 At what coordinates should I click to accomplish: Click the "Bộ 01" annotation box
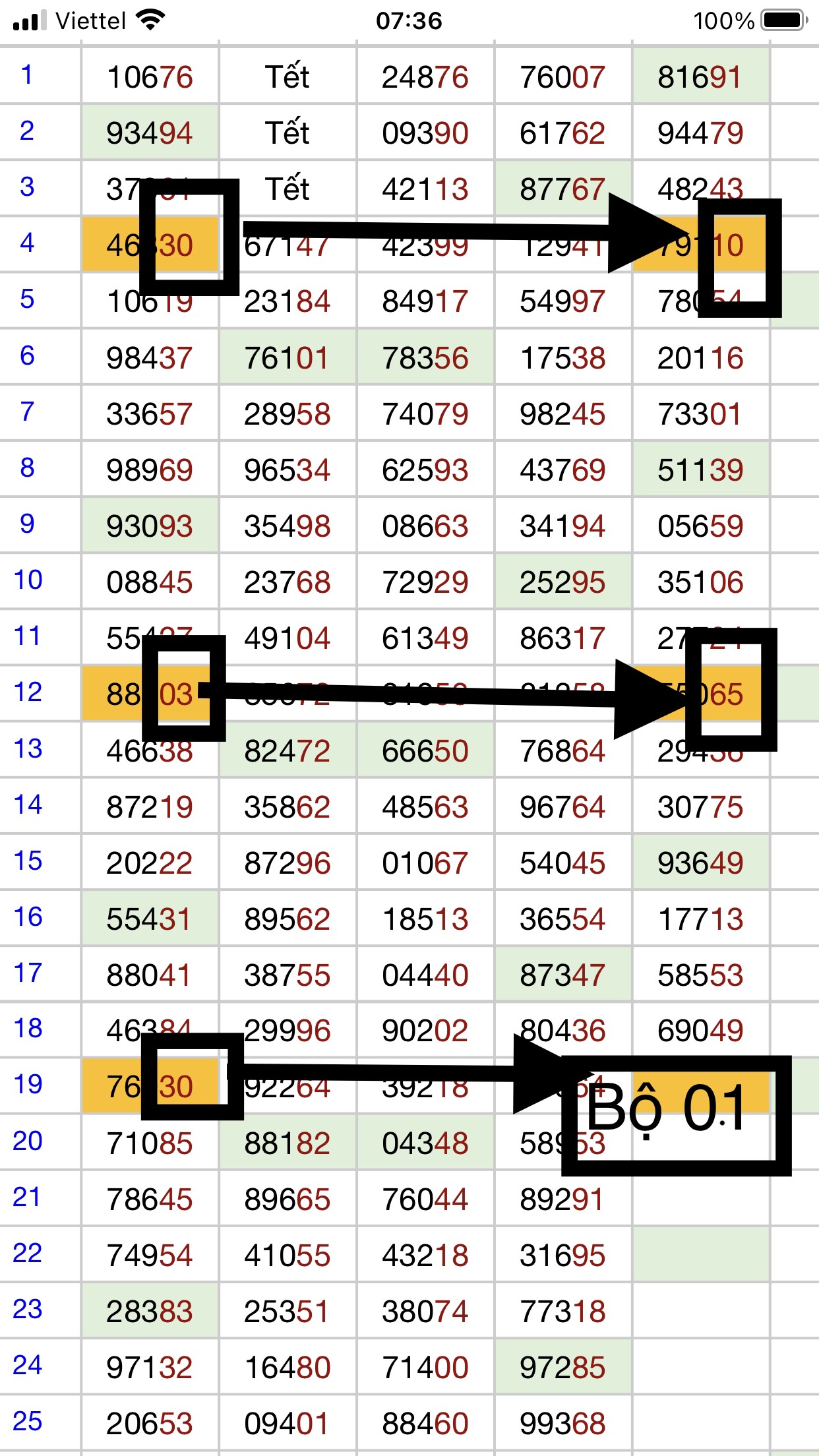pos(675,1115)
